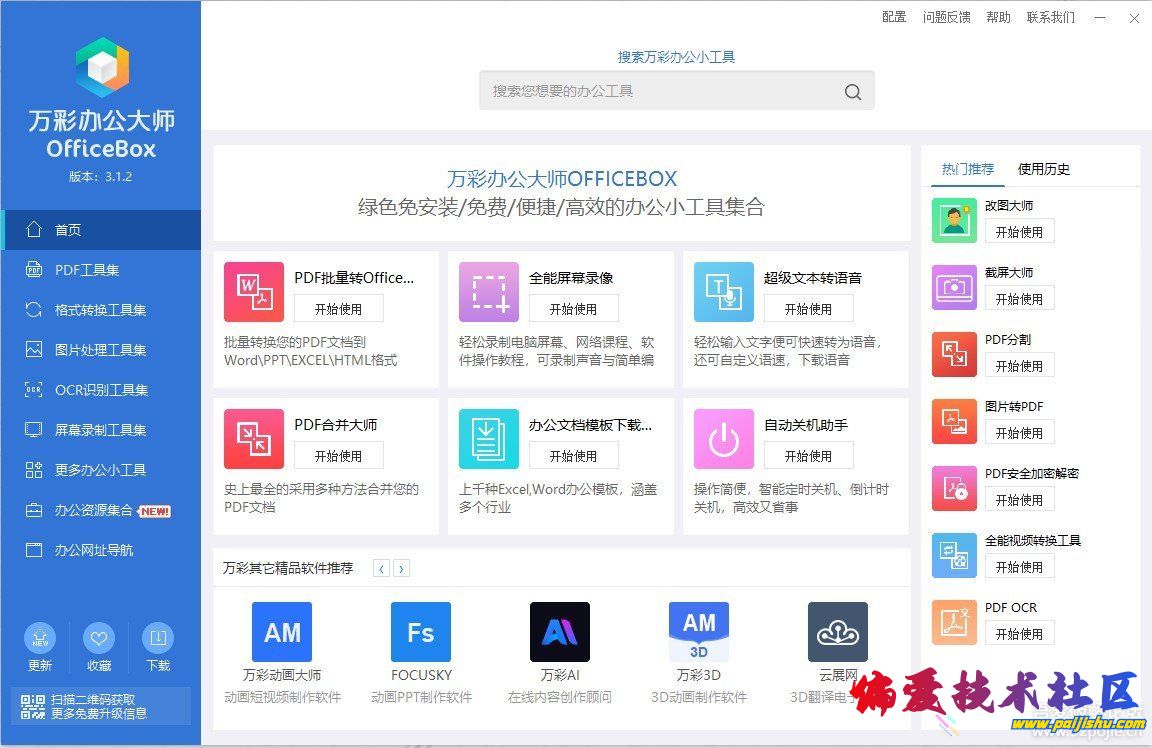Click the 改图大师 icon in recommendations

coord(954,220)
